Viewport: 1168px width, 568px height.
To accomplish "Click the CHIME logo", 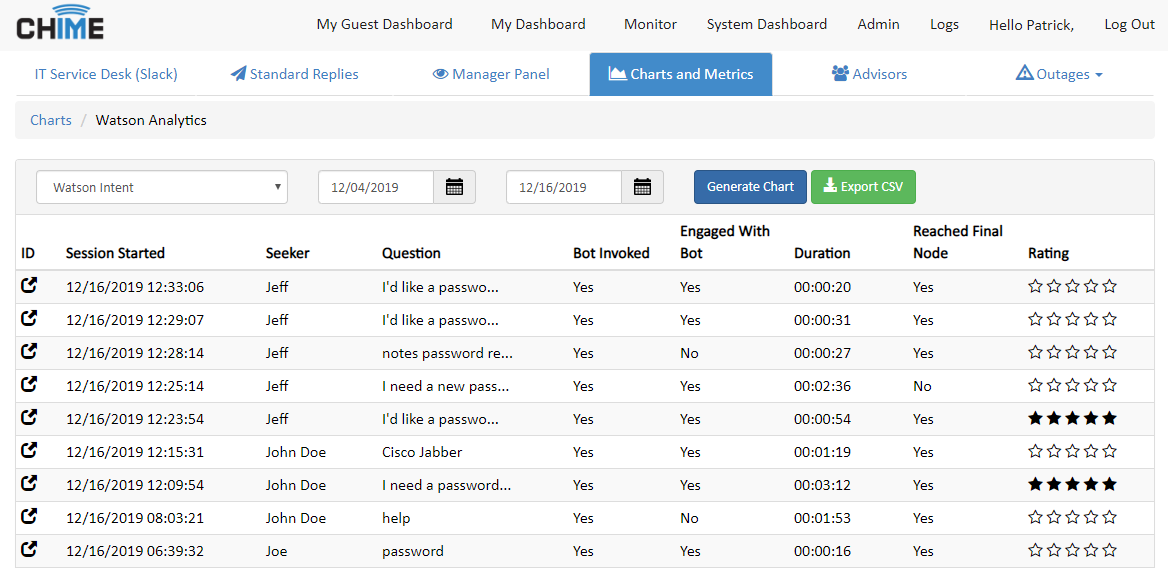I will coord(60,24).
